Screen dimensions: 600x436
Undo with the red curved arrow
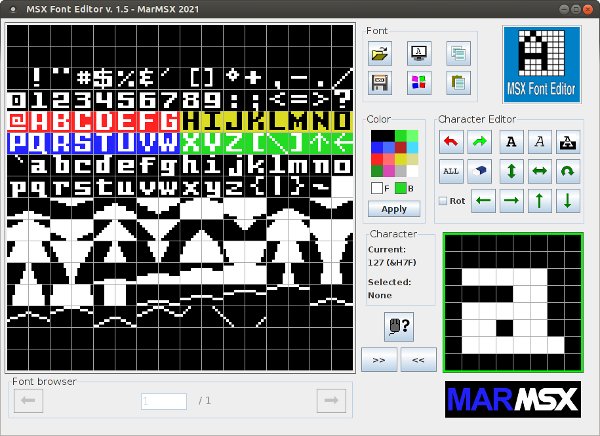pos(451,142)
